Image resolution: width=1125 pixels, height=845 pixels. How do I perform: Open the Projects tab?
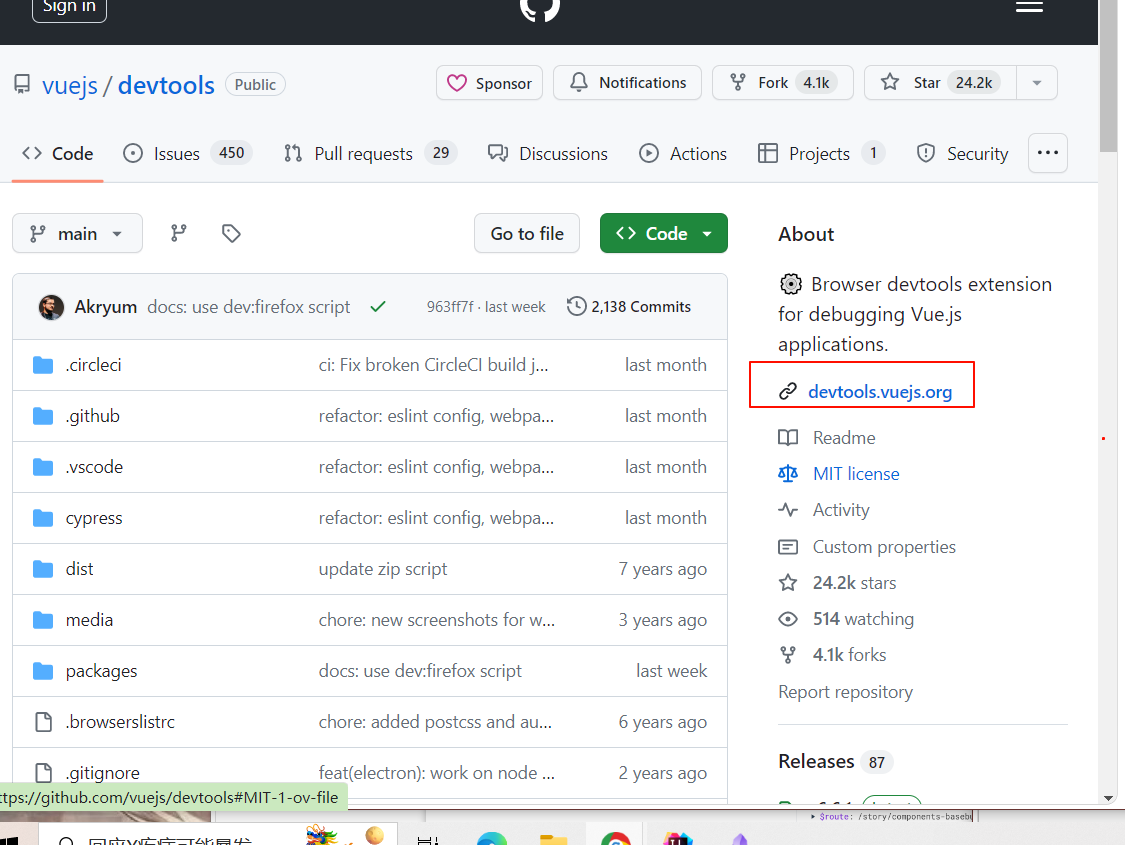click(822, 154)
